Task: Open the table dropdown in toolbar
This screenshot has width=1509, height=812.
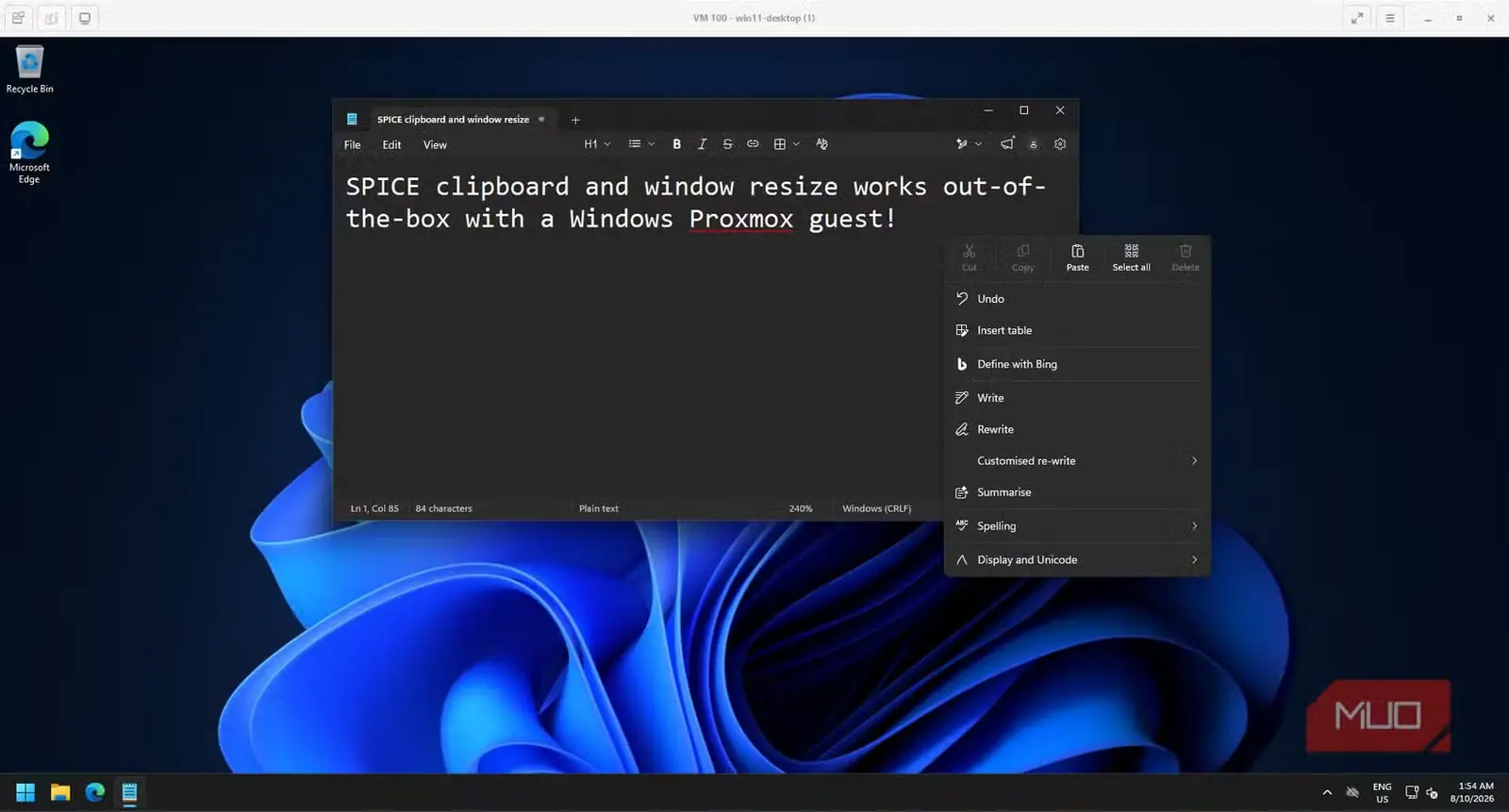Action: coord(786,144)
